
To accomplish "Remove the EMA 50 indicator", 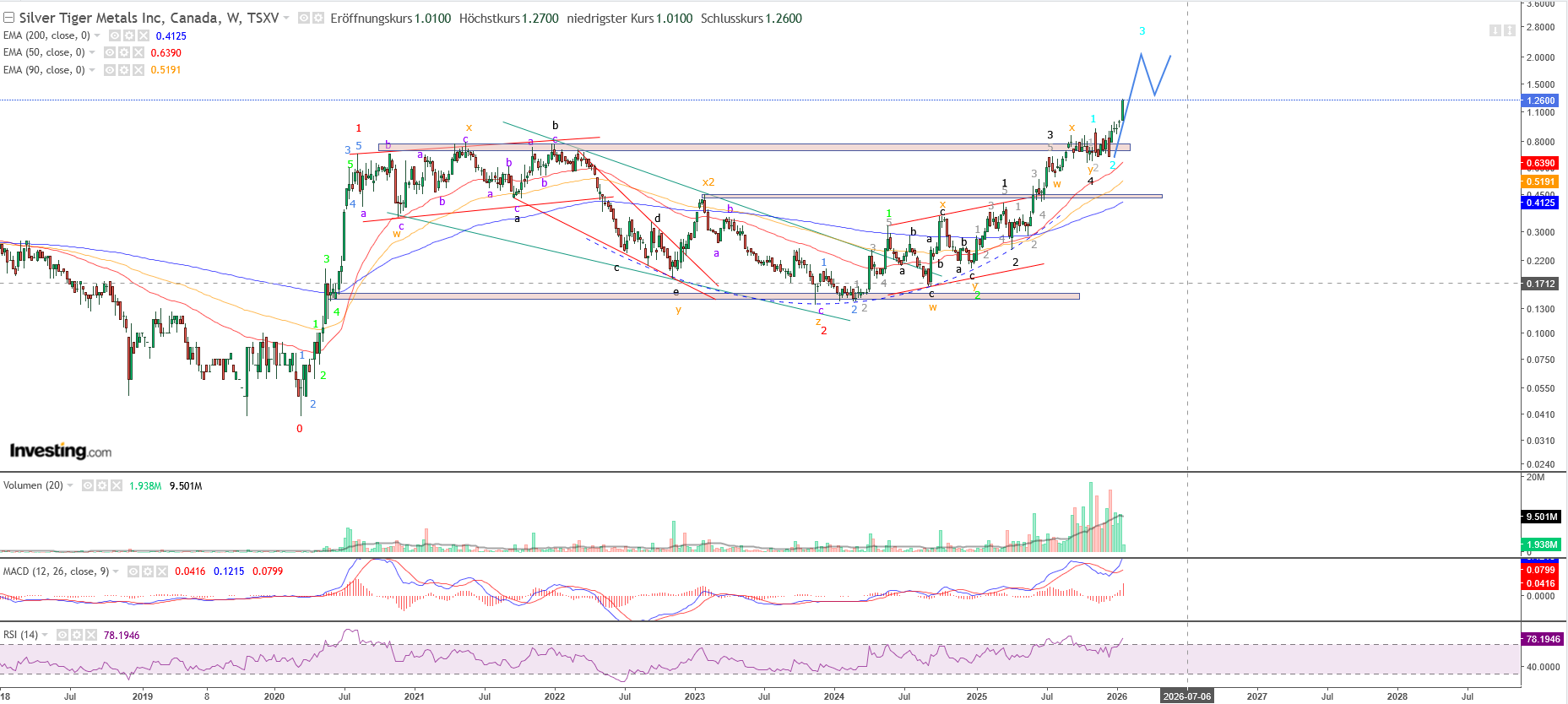I will pyautogui.click(x=138, y=52).
